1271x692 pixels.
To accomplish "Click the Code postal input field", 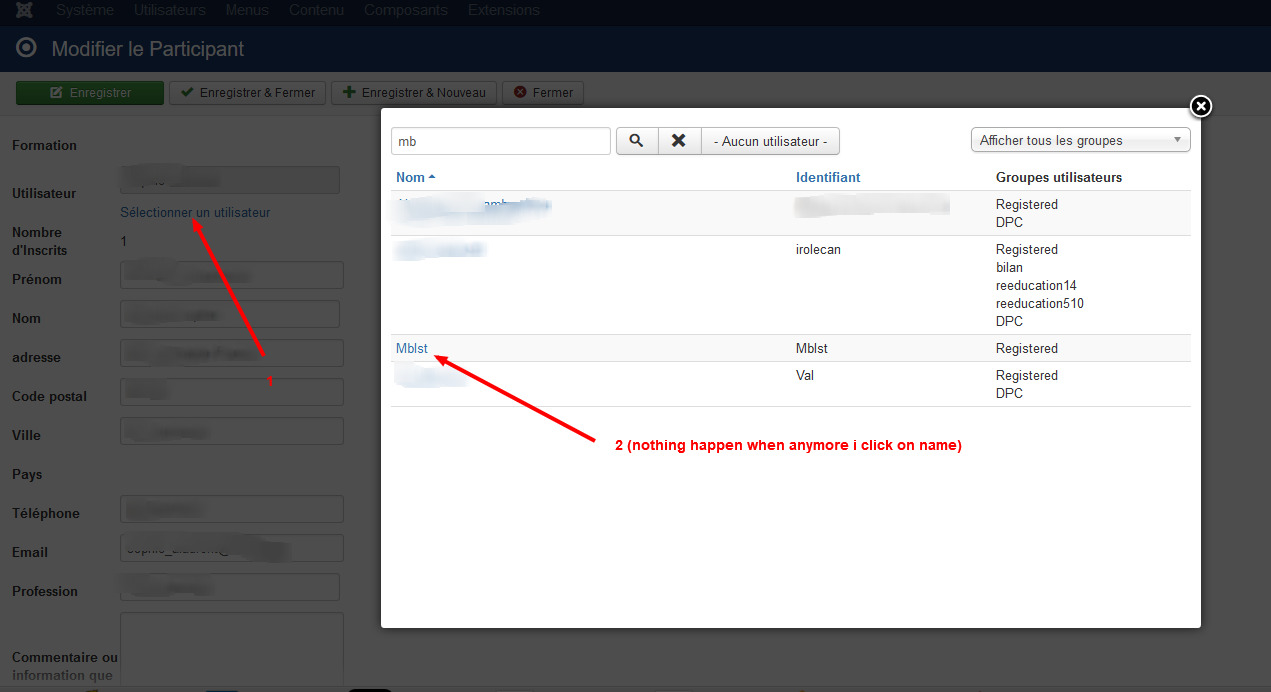I will tap(231, 392).
